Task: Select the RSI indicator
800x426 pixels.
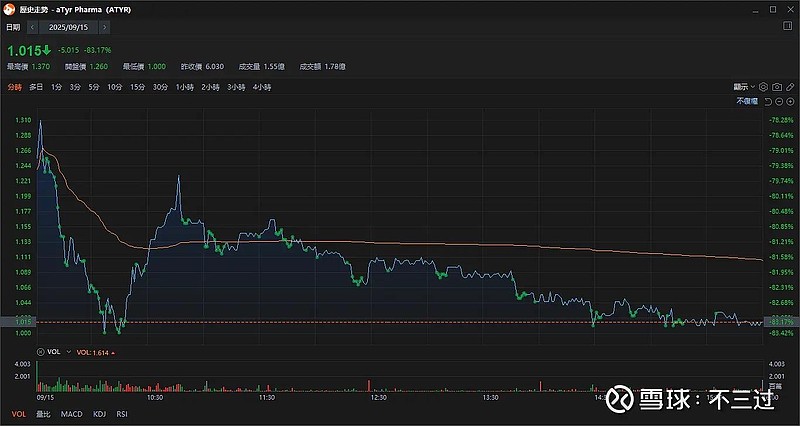Action: click(x=122, y=413)
